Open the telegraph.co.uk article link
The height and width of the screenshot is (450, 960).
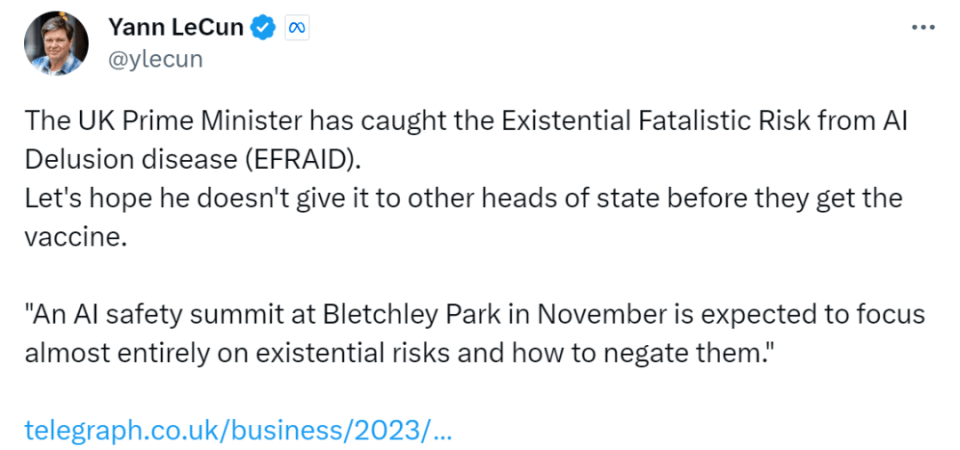tap(238, 430)
